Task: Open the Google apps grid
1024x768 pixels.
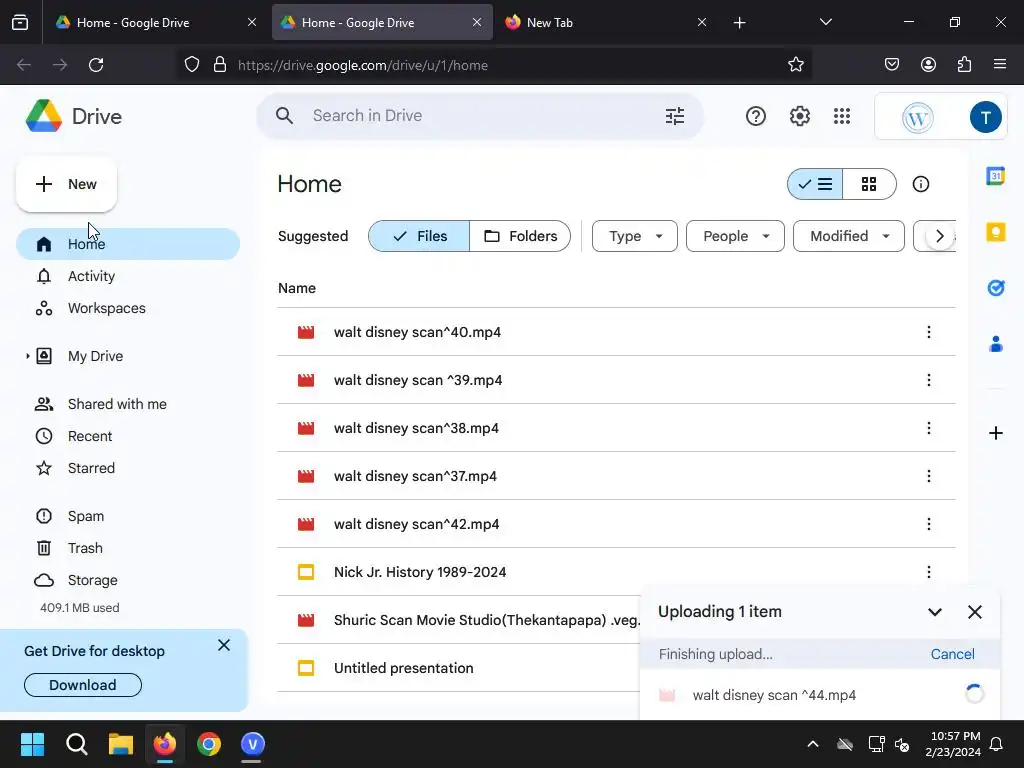Action: click(x=842, y=116)
